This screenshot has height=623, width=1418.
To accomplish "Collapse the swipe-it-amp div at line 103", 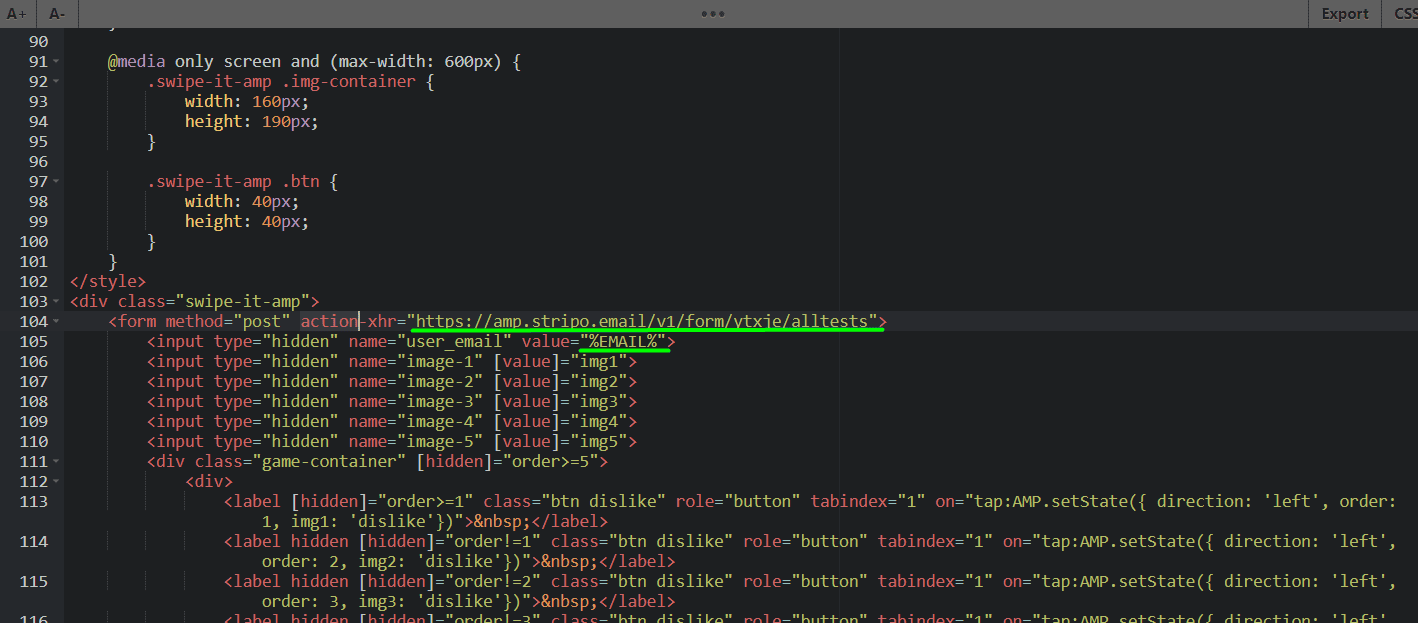I will click(56, 302).
